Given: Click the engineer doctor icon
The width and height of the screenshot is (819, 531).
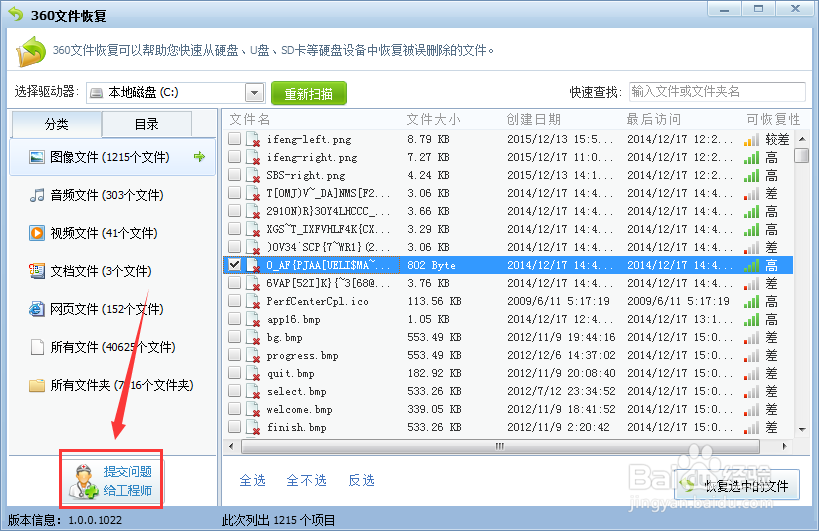Looking at the screenshot, I should [x=84, y=481].
